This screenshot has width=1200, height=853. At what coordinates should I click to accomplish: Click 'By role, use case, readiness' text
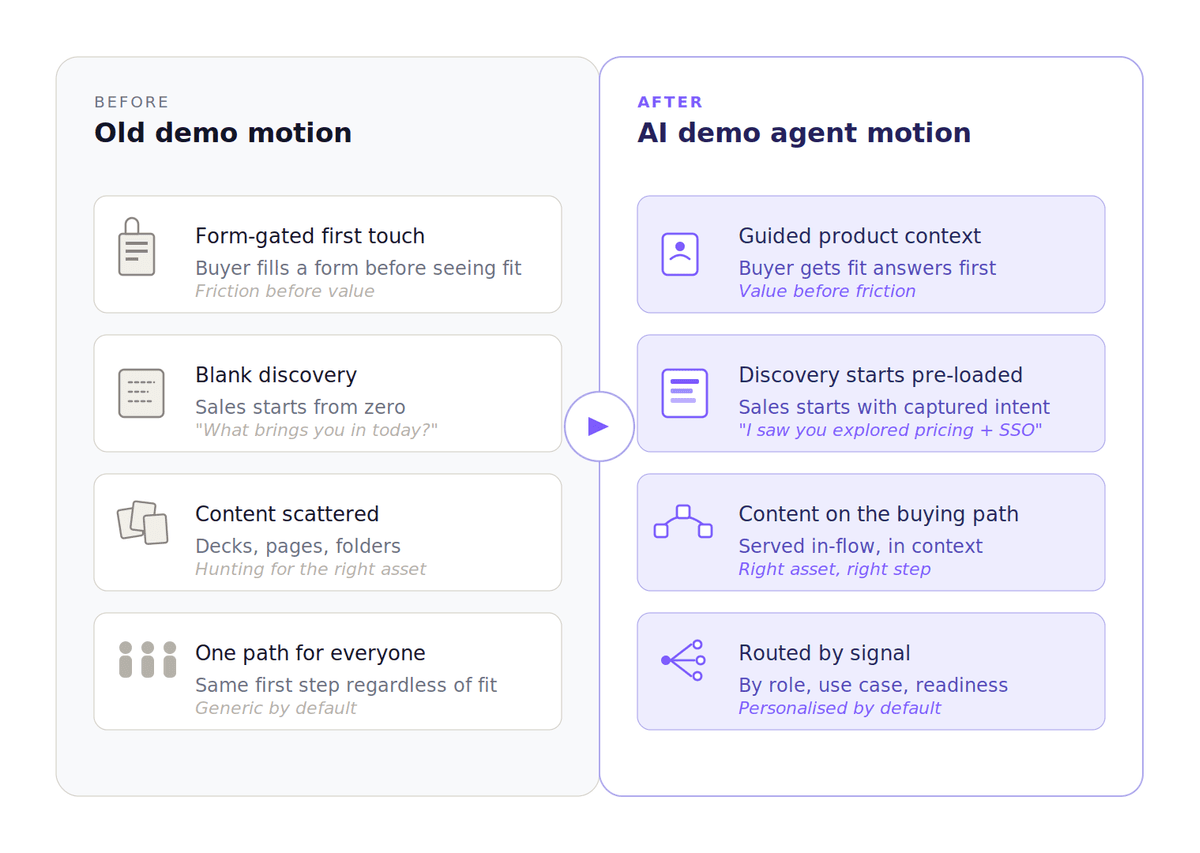tap(873, 685)
